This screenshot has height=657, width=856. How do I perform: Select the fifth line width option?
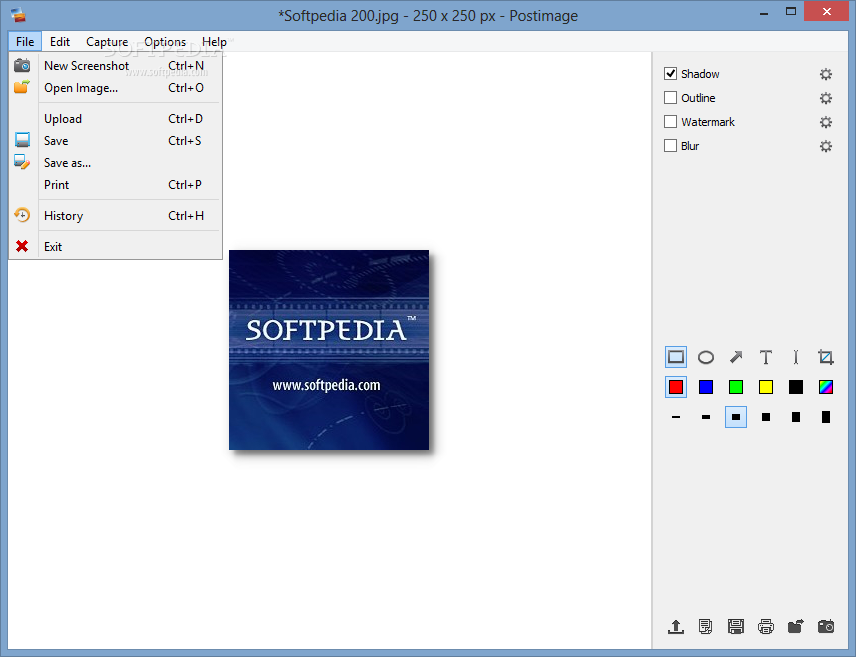[796, 417]
